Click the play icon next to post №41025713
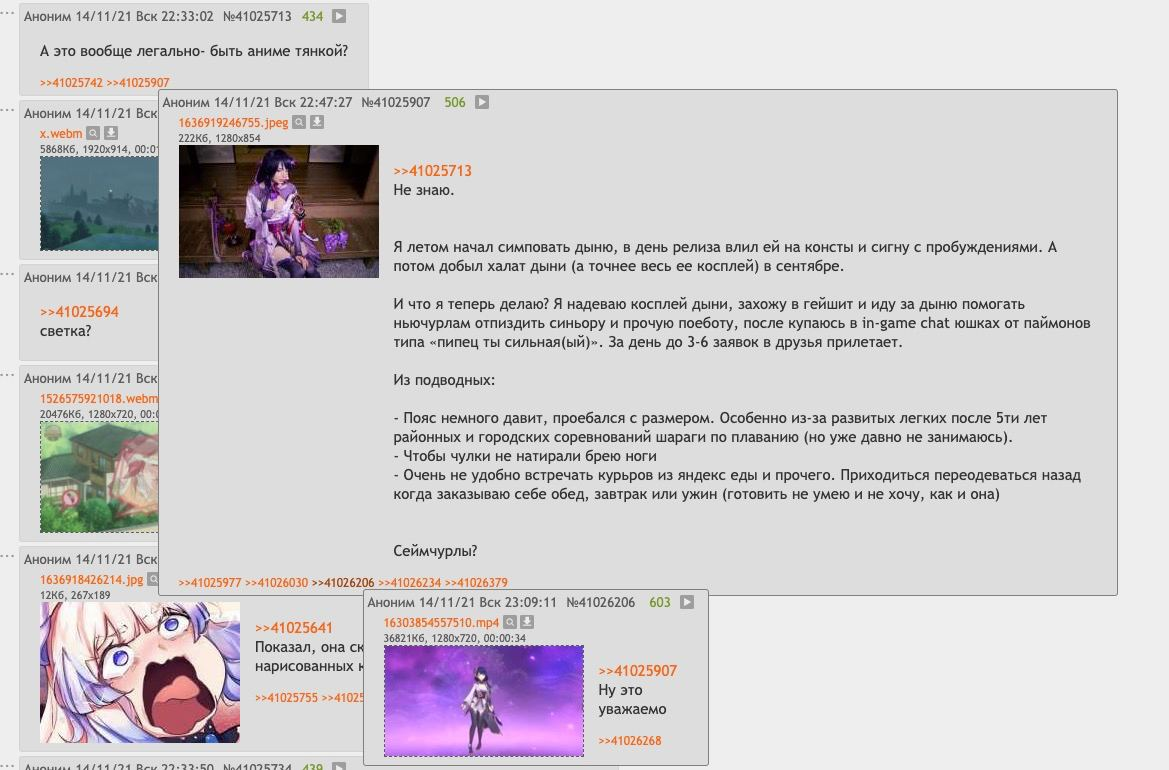This screenshot has height=770, width=1169. pos(339,16)
